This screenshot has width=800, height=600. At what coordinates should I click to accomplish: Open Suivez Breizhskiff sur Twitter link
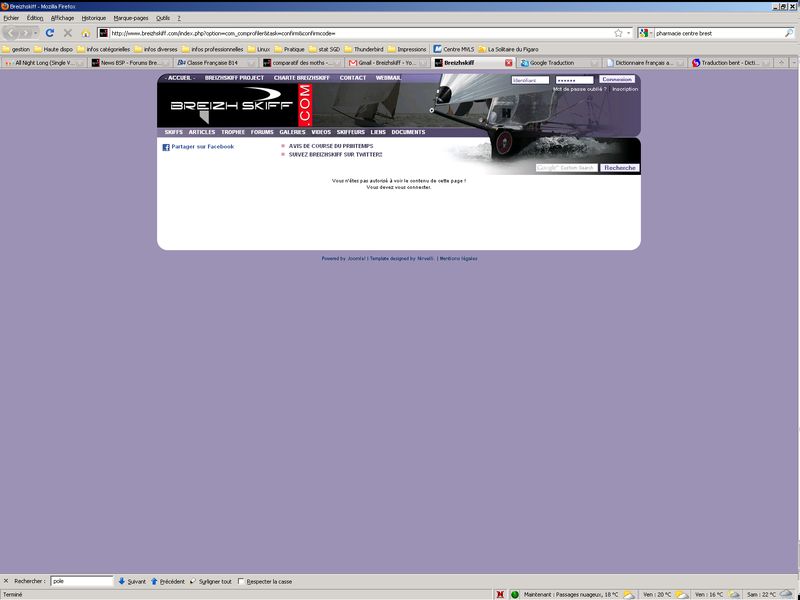[x=335, y=155]
